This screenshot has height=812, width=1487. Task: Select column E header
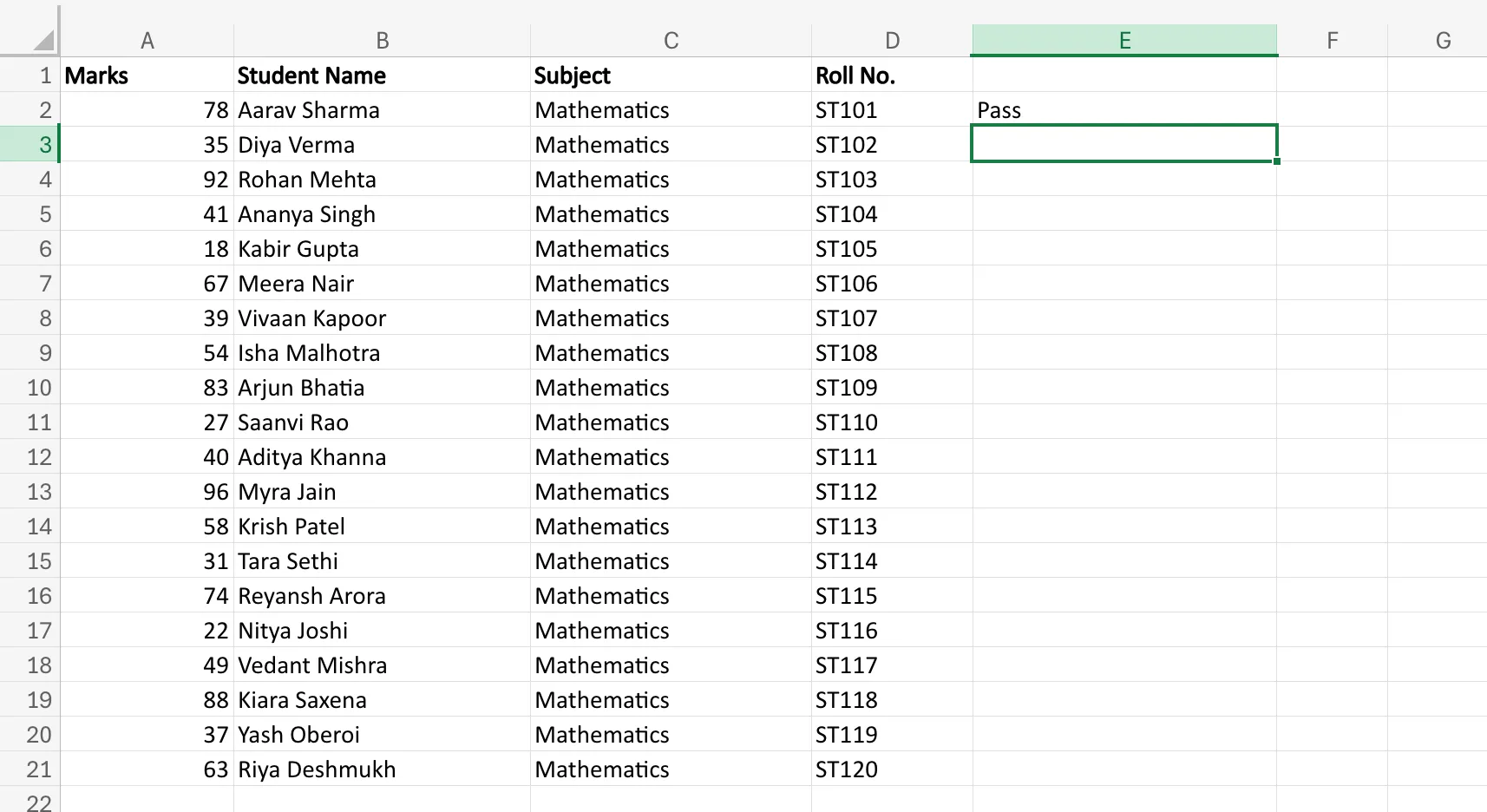1123,39
